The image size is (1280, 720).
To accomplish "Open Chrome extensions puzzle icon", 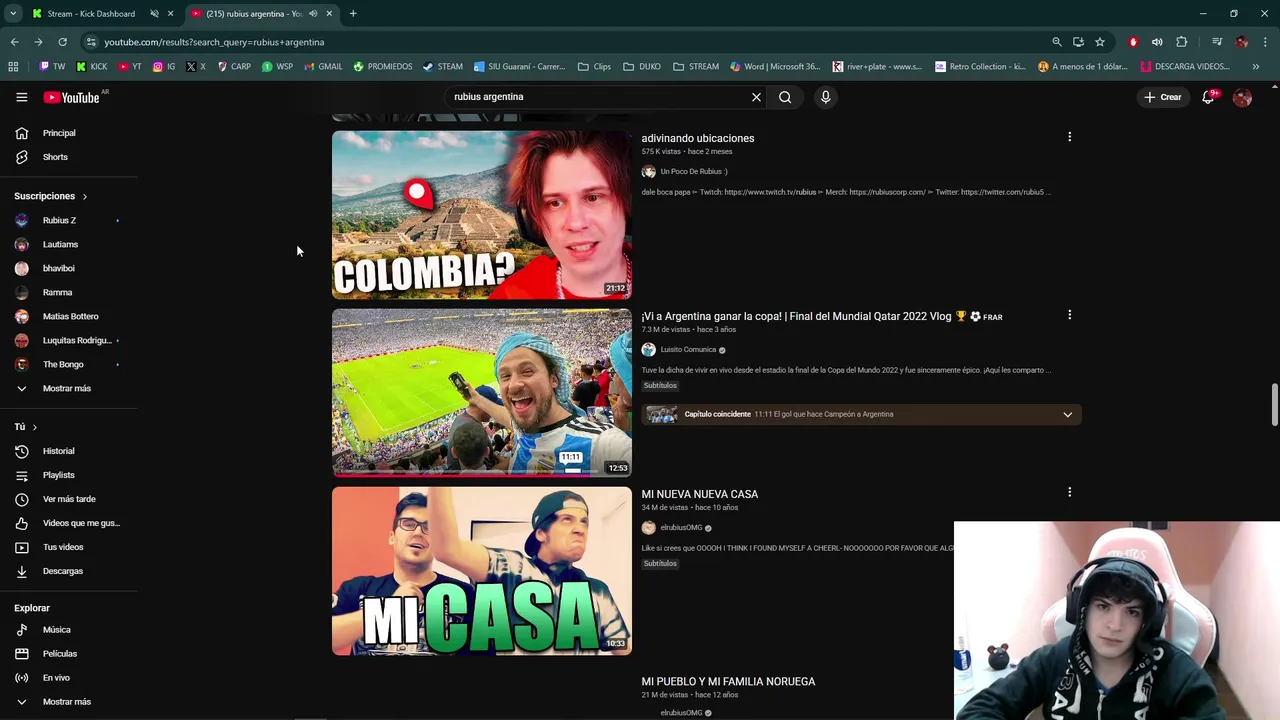I will [1182, 42].
